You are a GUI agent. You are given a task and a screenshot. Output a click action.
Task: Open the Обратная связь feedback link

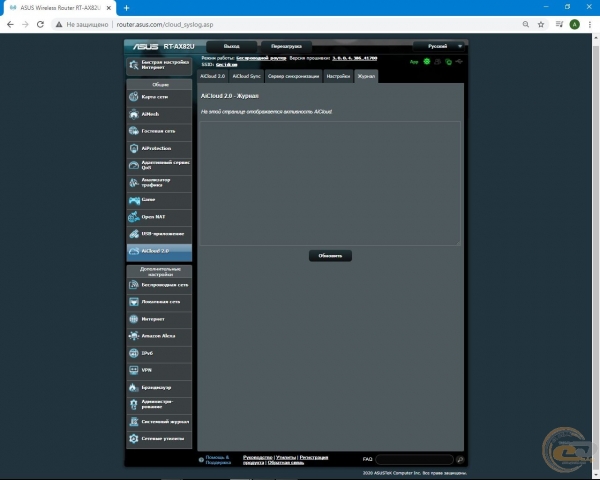tap(285, 463)
